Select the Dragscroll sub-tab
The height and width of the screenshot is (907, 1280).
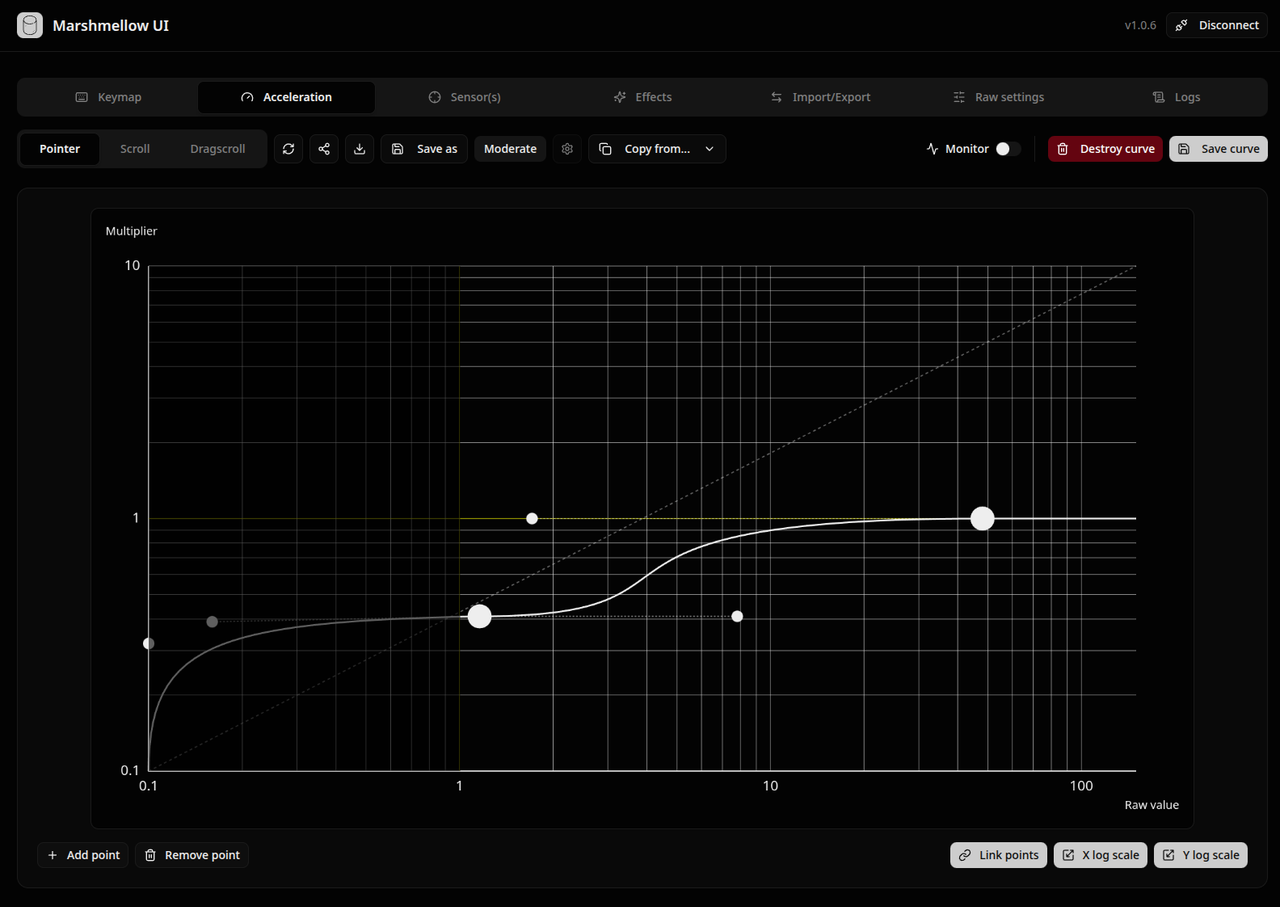coord(217,149)
